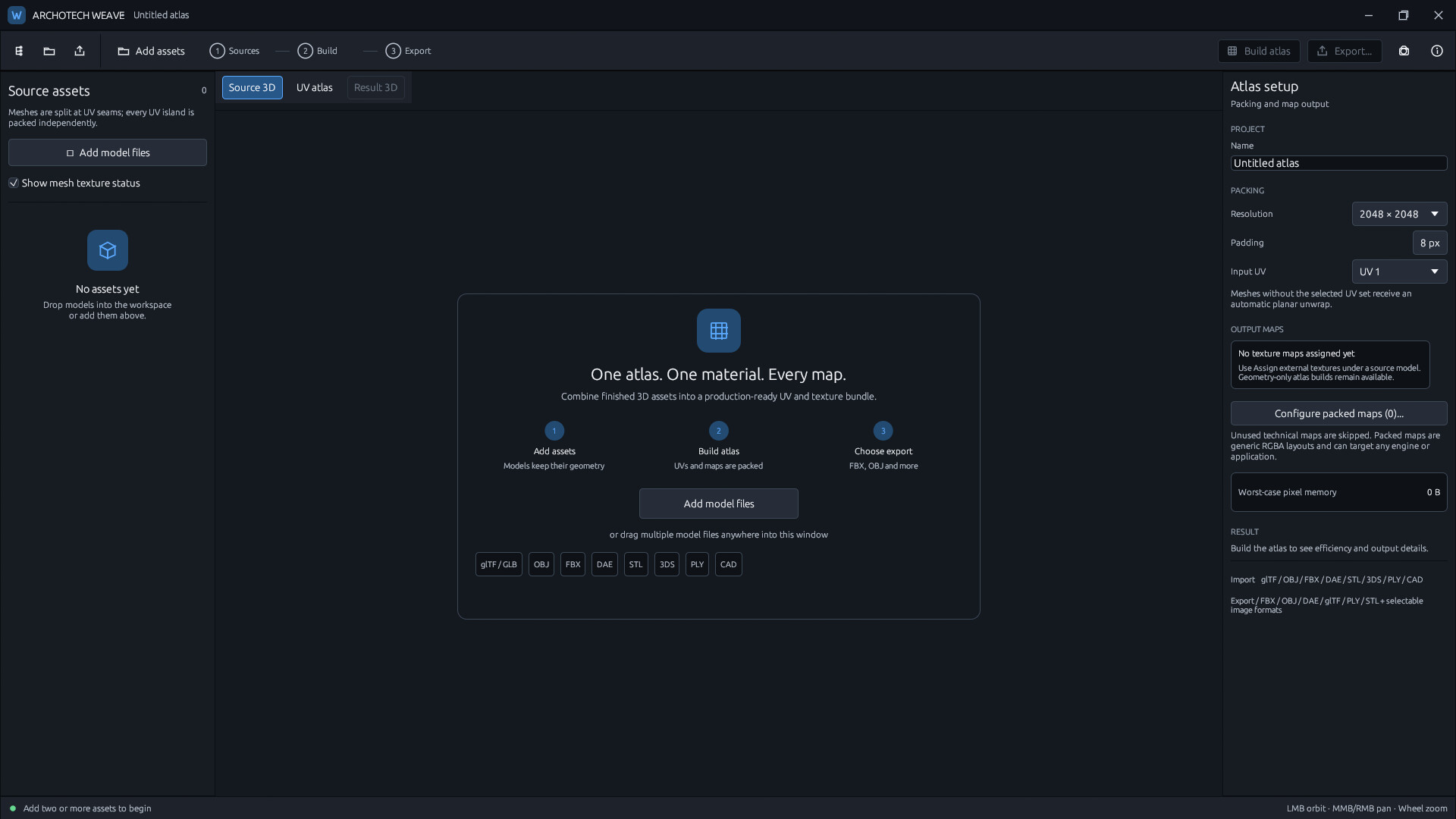The width and height of the screenshot is (1456, 819).
Task: Click the CAD format chip
Action: [728, 564]
